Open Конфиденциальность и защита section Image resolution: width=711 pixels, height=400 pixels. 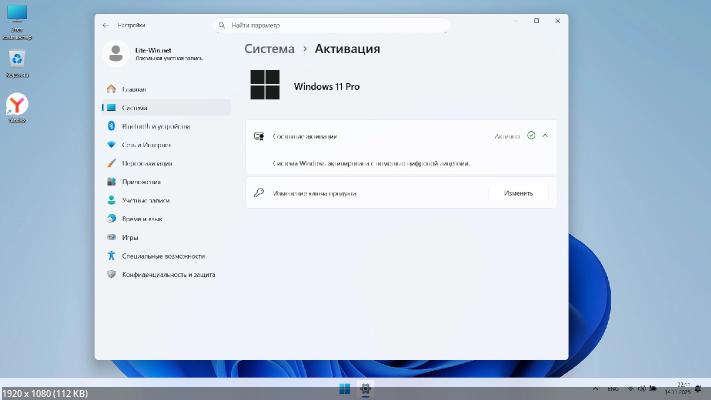coord(168,274)
